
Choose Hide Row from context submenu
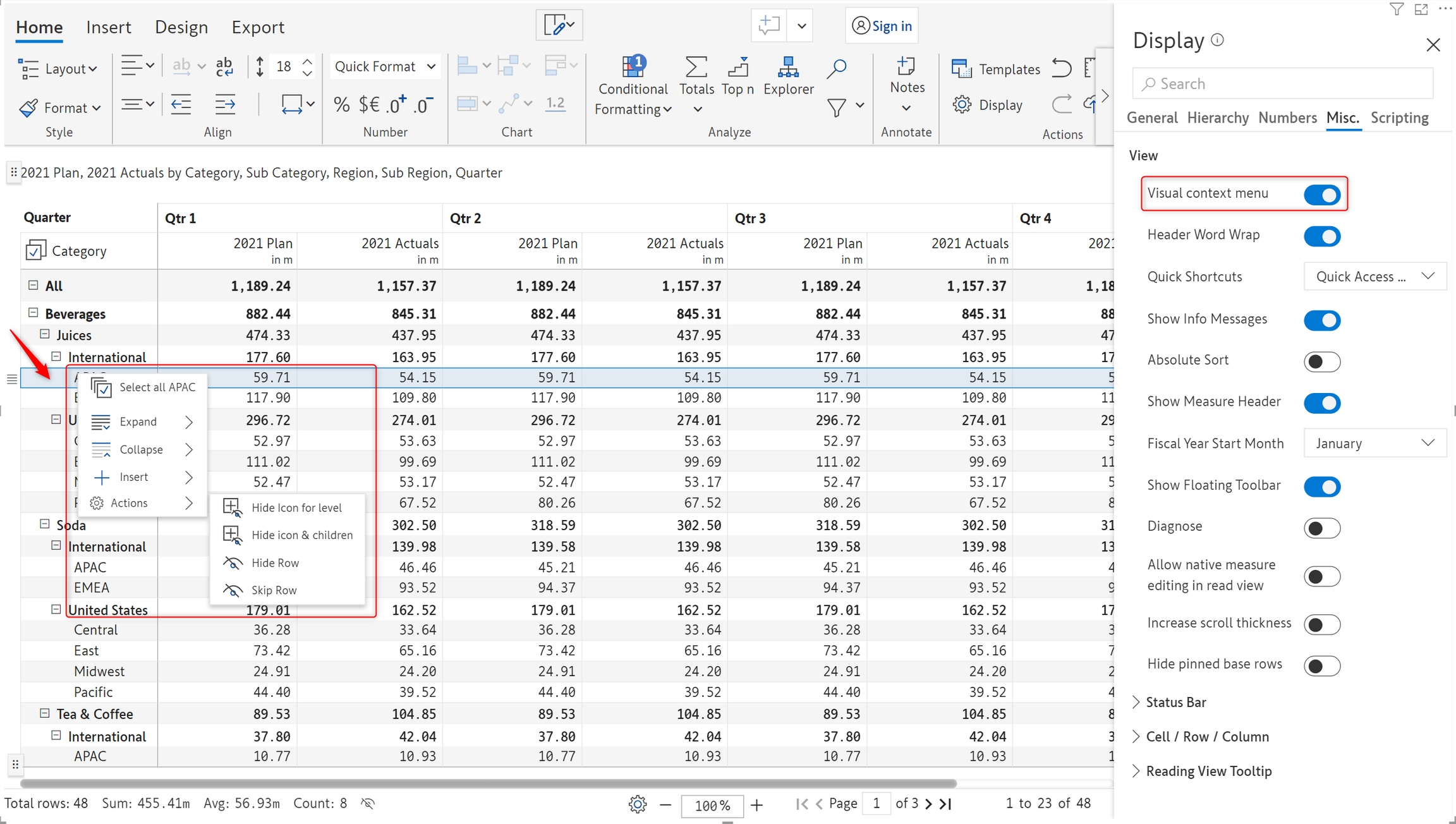click(275, 563)
